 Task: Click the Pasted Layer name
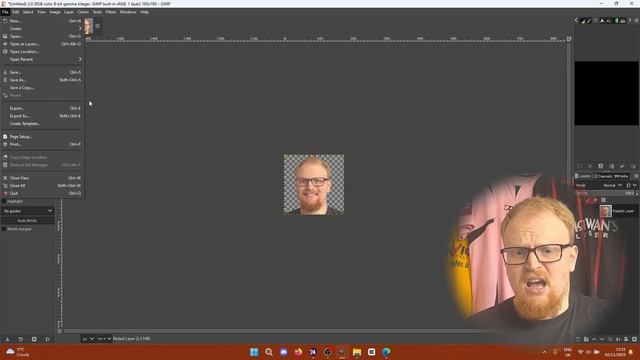coord(623,211)
